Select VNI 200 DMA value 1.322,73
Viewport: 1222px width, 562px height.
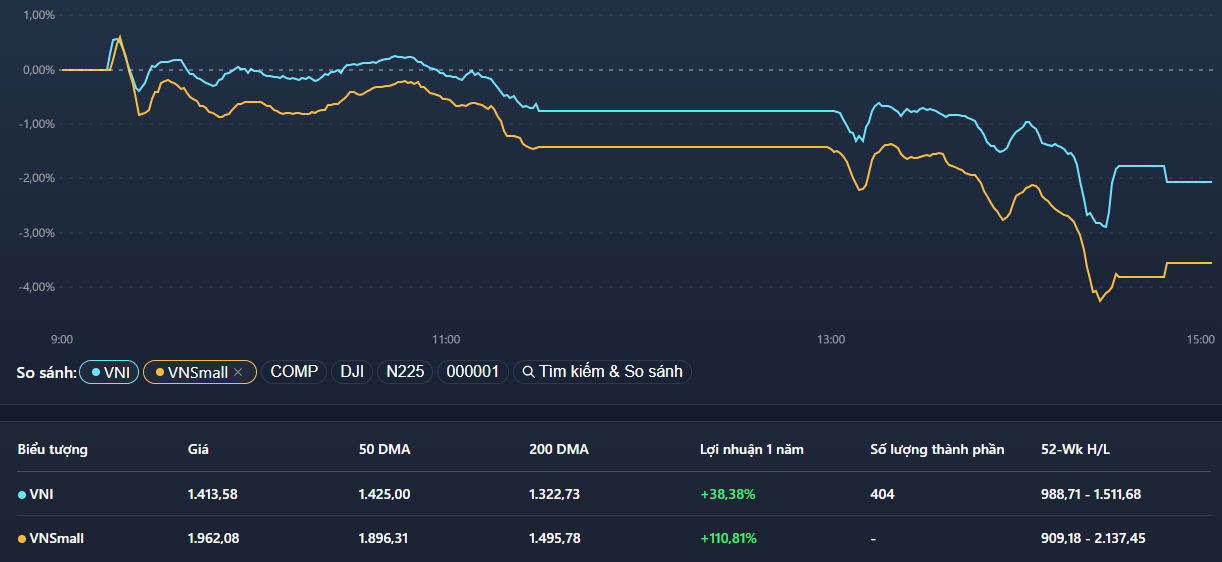pyautogui.click(x=554, y=494)
